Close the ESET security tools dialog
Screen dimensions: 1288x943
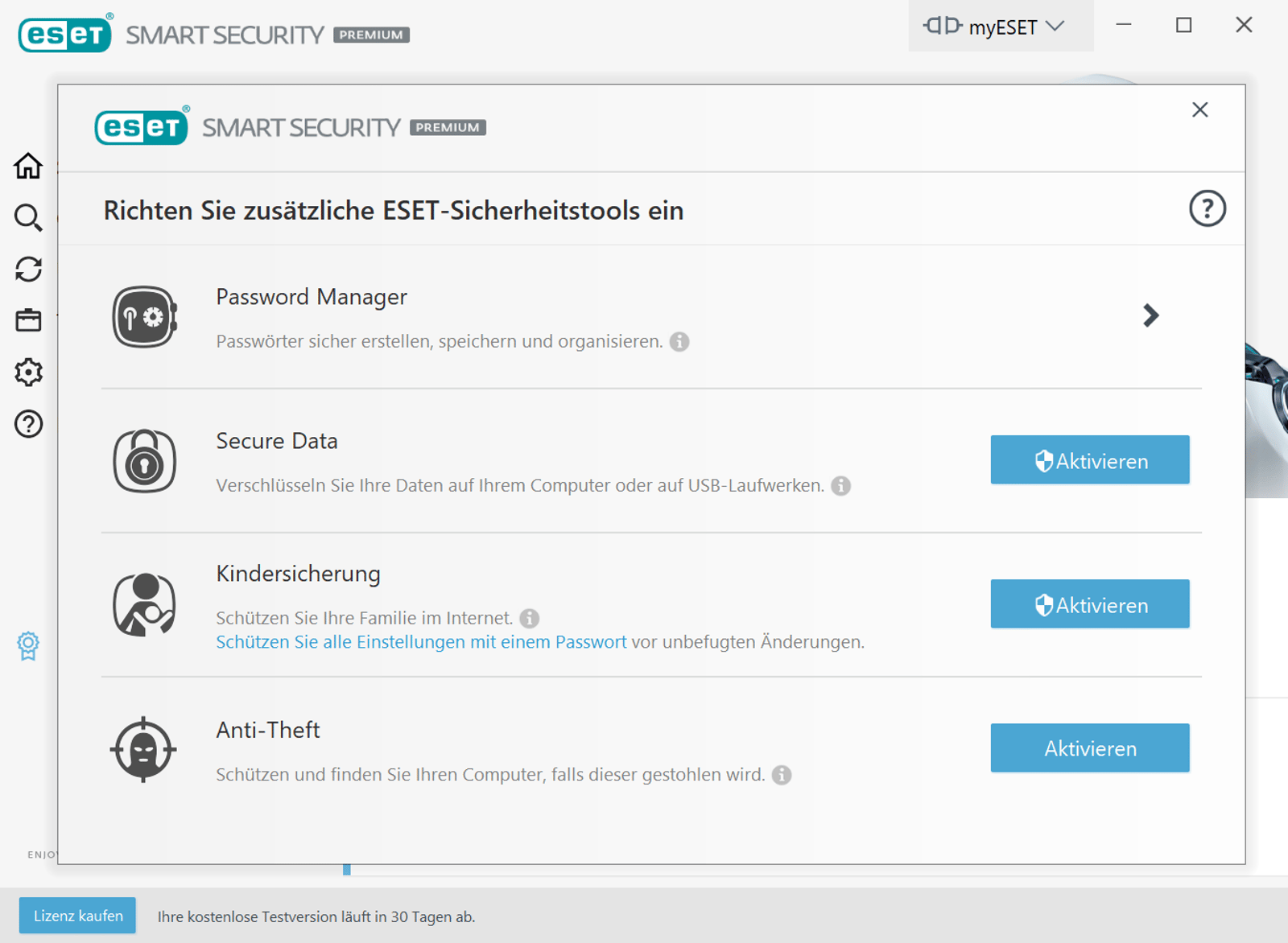pyautogui.click(x=1199, y=109)
